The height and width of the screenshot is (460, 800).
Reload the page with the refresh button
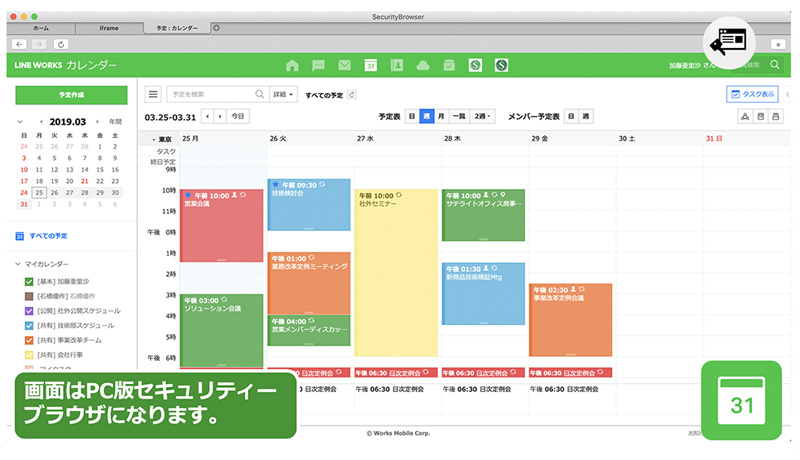point(61,44)
